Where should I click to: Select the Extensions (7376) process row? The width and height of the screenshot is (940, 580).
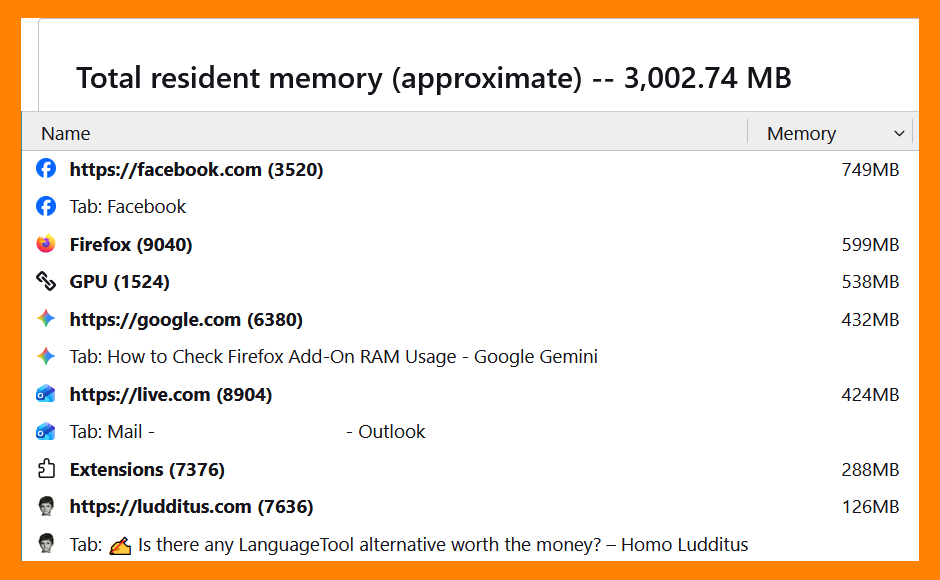(x=470, y=469)
